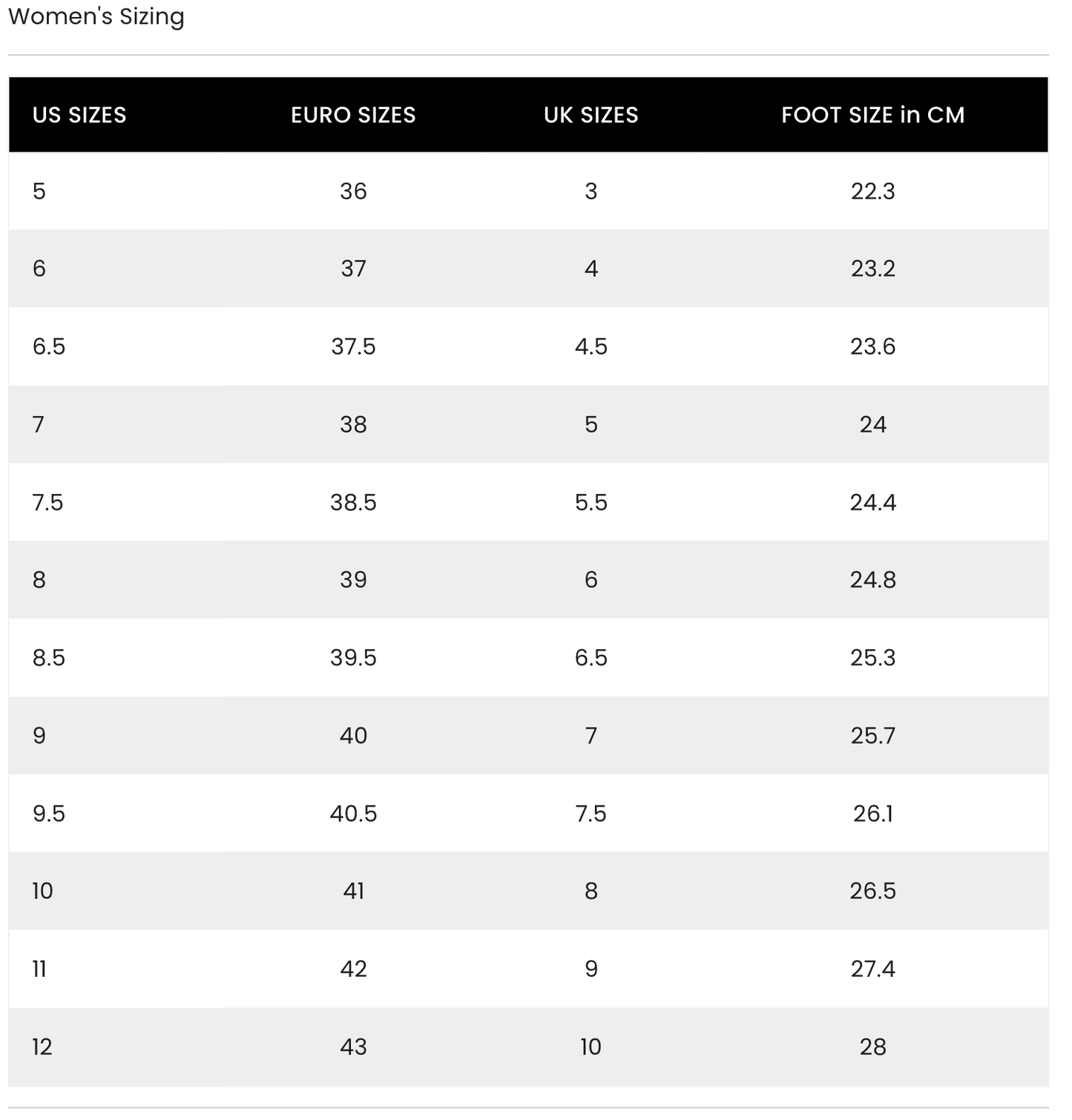This screenshot has height=1120, width=1072.
Task: Click the UK SIZES column header
Action: [x=591, y=115]
